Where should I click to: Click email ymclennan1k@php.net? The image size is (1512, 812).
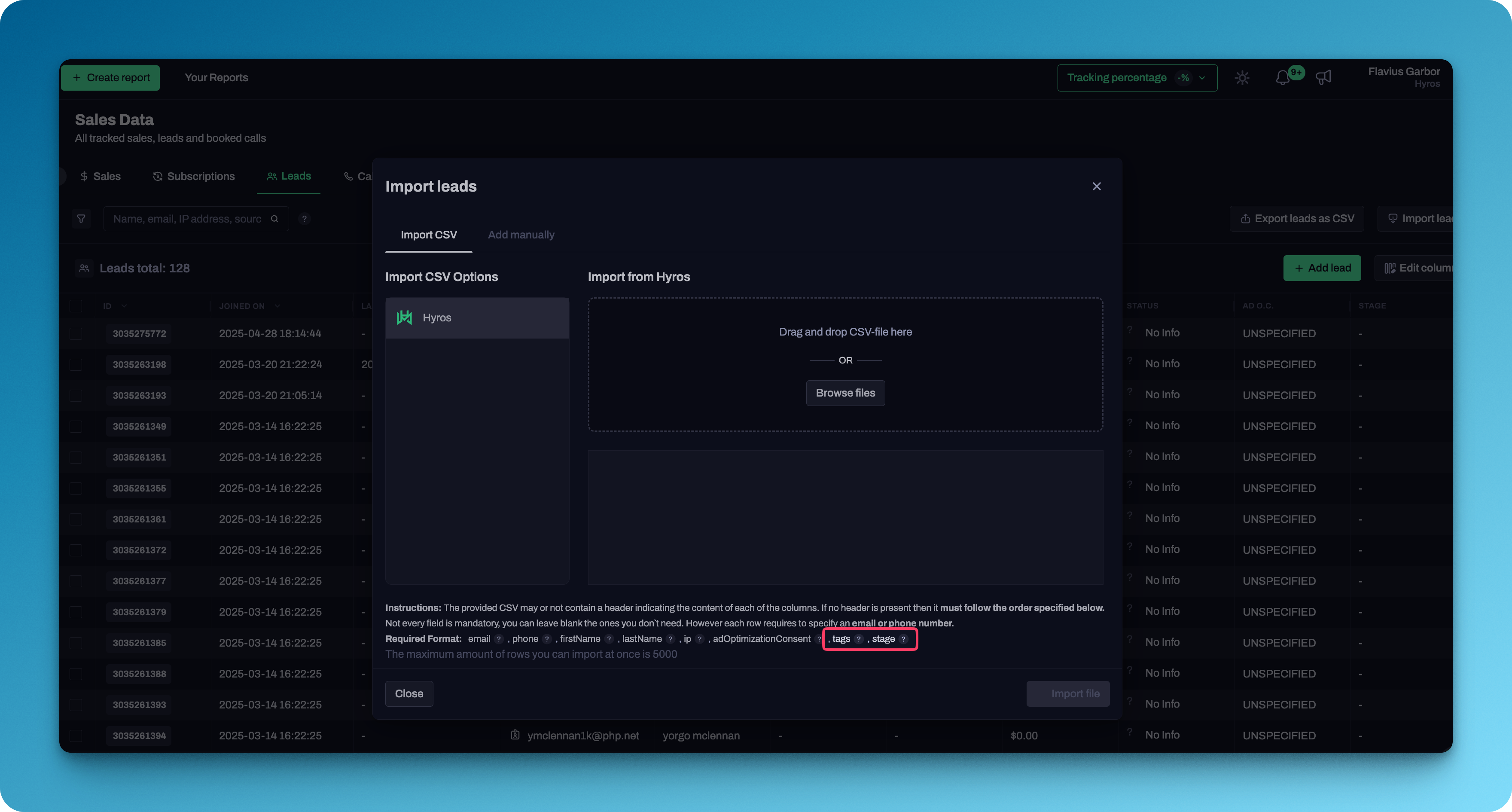pyautogui.click(x=583, y=736)
